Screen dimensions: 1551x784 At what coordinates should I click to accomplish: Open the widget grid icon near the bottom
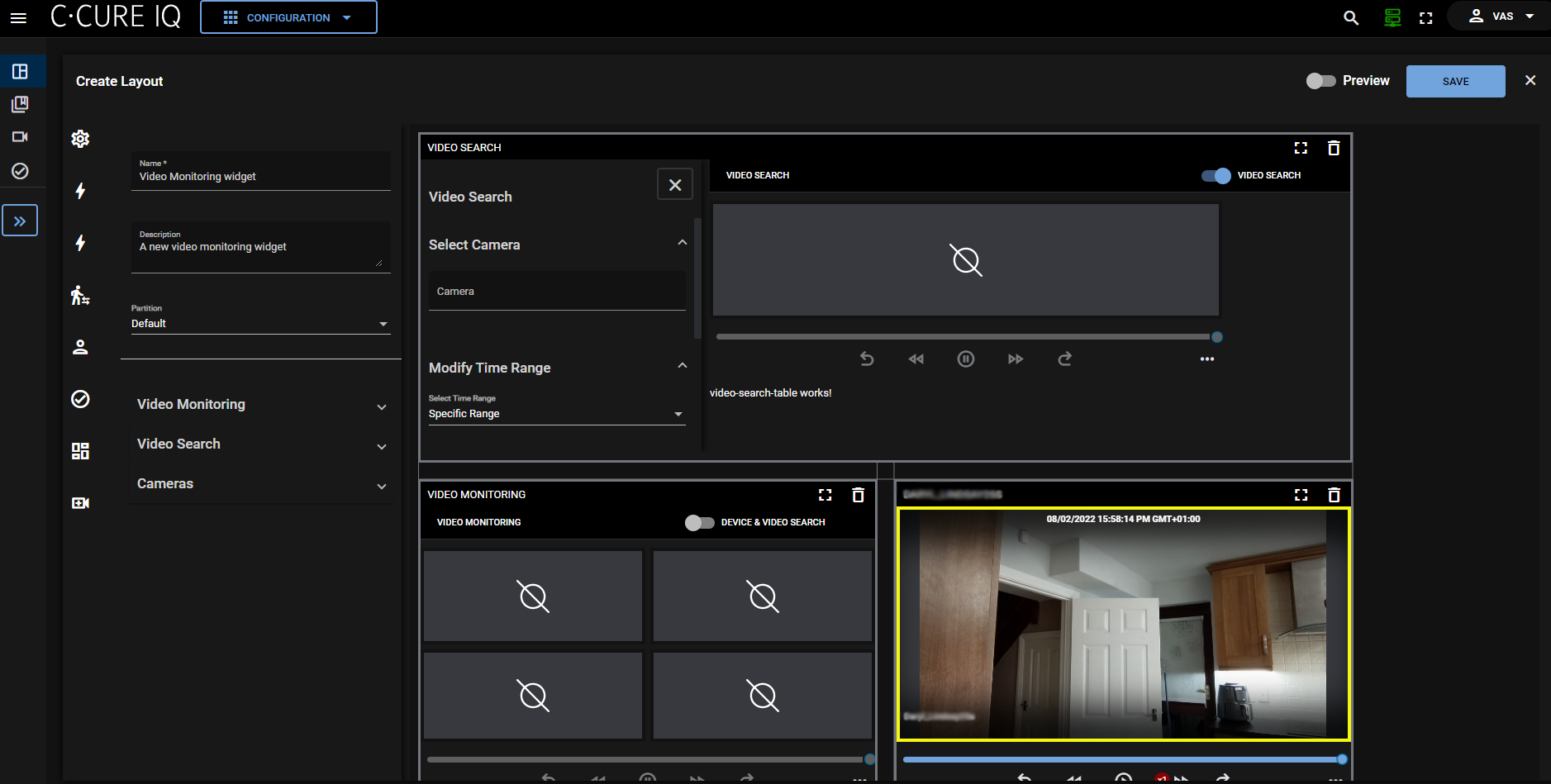coord(80,450)
